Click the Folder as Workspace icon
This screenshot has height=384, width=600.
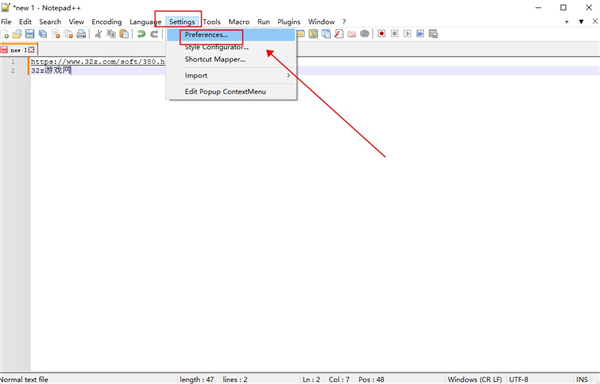click(352, 34)
